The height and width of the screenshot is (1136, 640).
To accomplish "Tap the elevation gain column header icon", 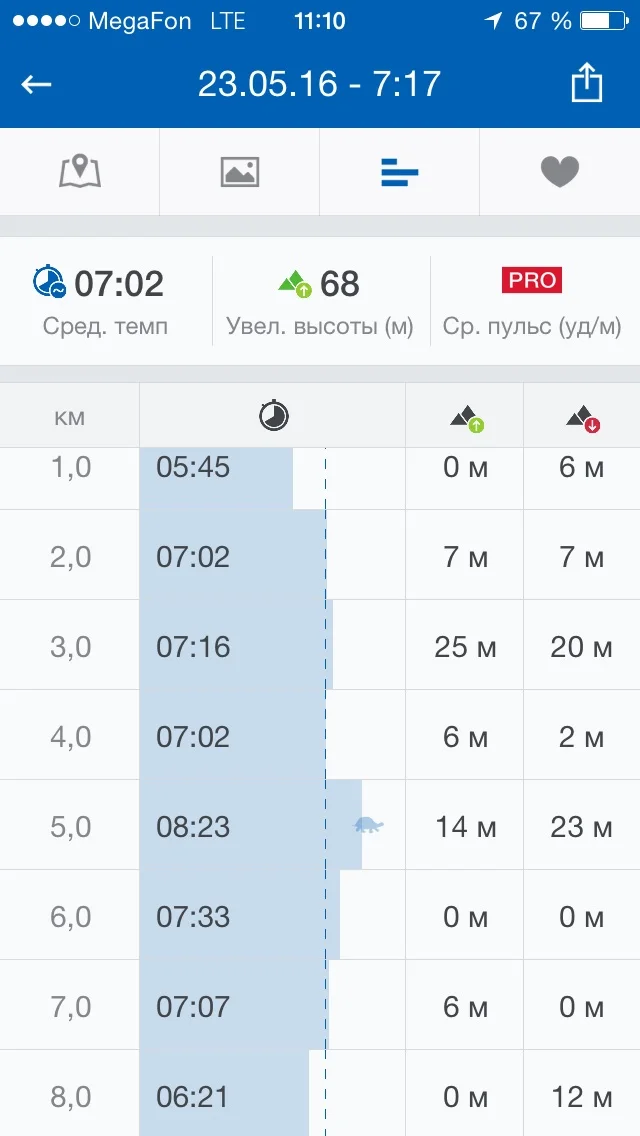I will click(x=465, y=418).
